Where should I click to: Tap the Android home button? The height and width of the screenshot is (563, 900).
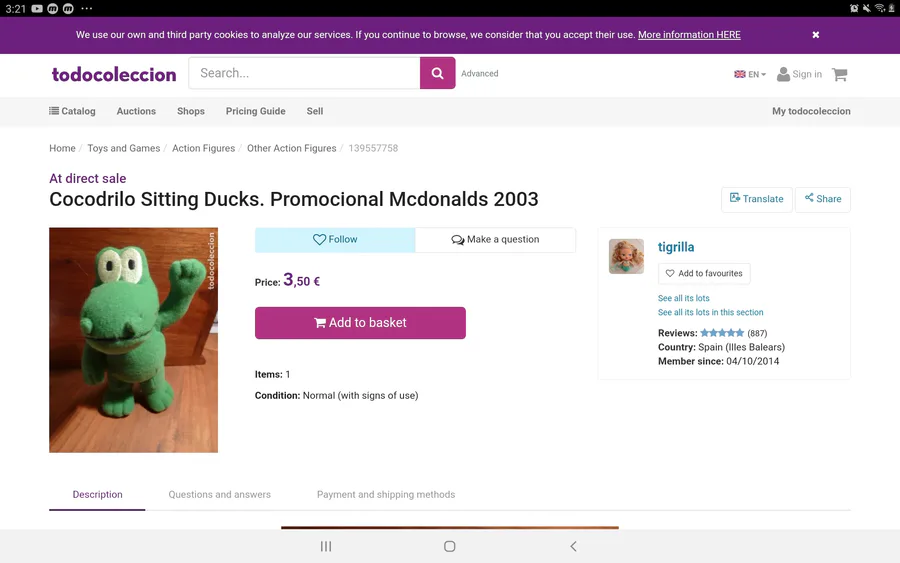450,546
